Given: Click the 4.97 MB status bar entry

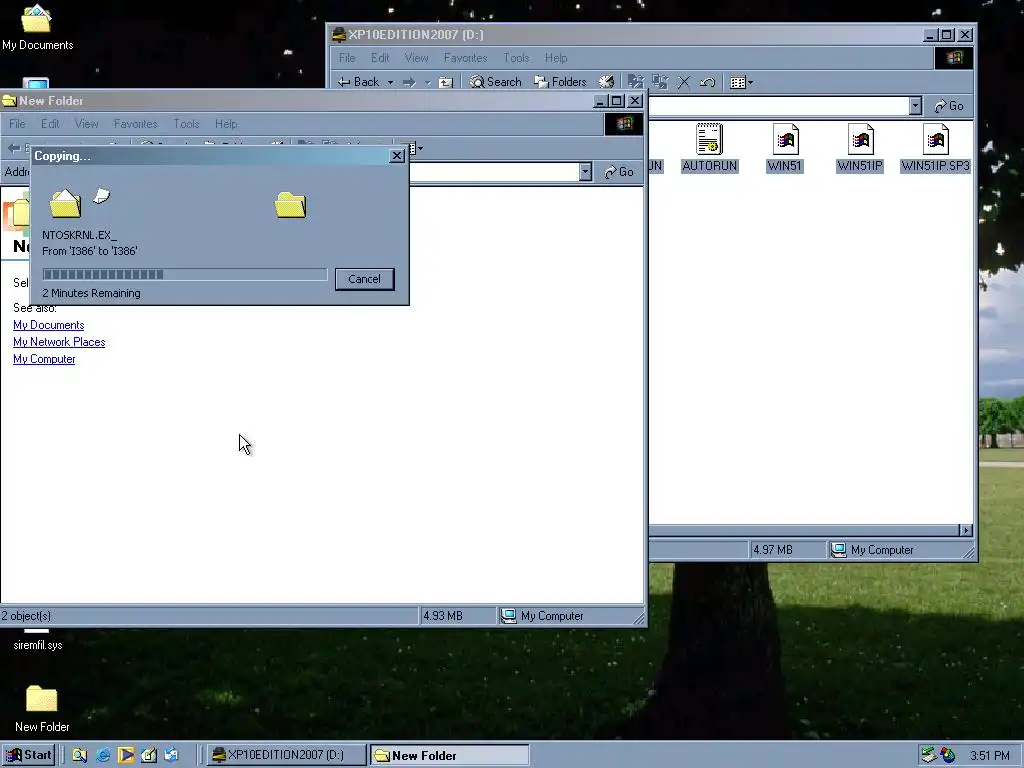Looking at the screenshot, I should (x=773, y=550).
